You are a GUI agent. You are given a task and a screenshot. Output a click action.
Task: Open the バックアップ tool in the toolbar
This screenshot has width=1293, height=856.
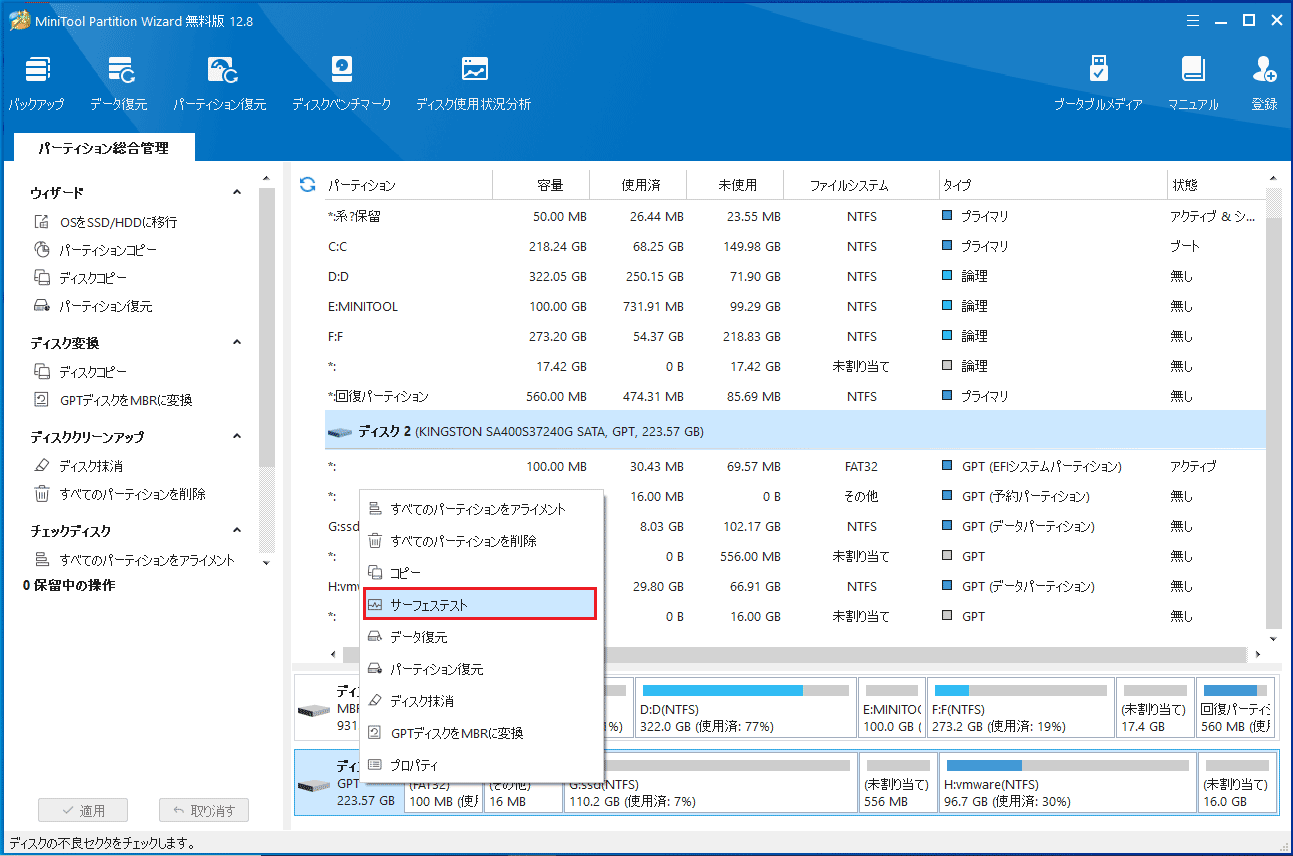tap(37, 83)
